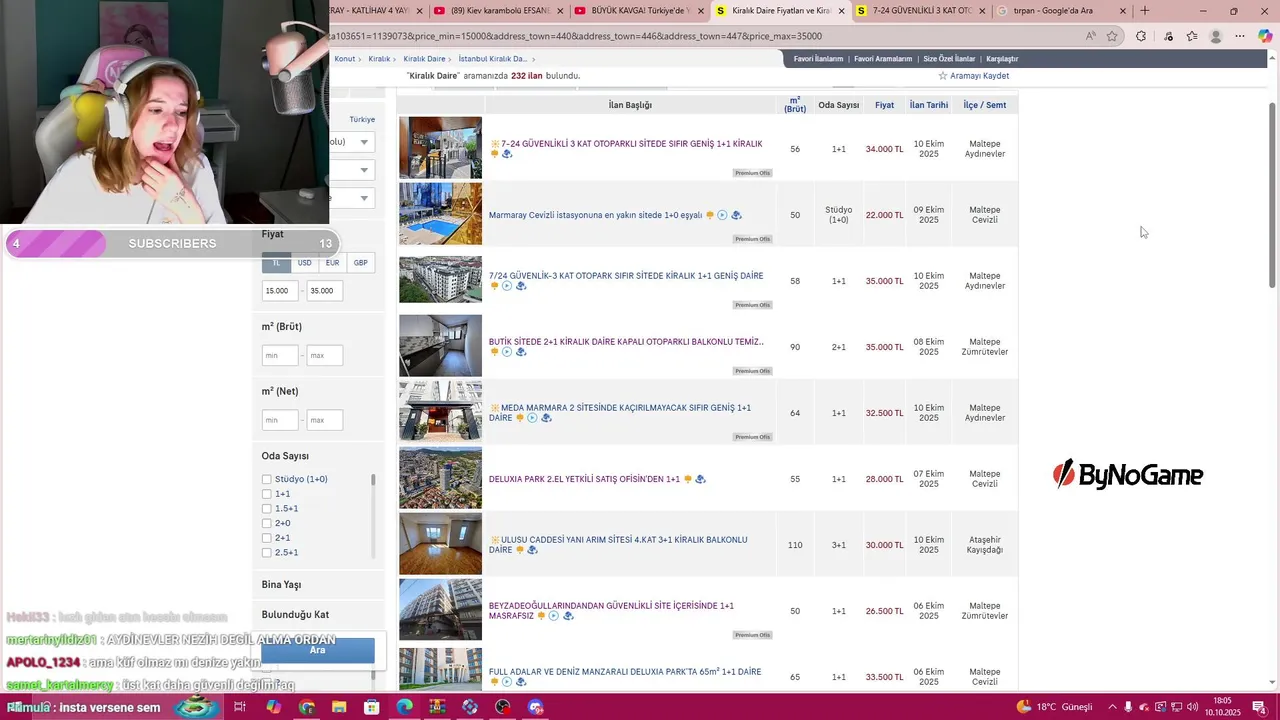Click min field under m² (Brüt)

click(280, 355)
